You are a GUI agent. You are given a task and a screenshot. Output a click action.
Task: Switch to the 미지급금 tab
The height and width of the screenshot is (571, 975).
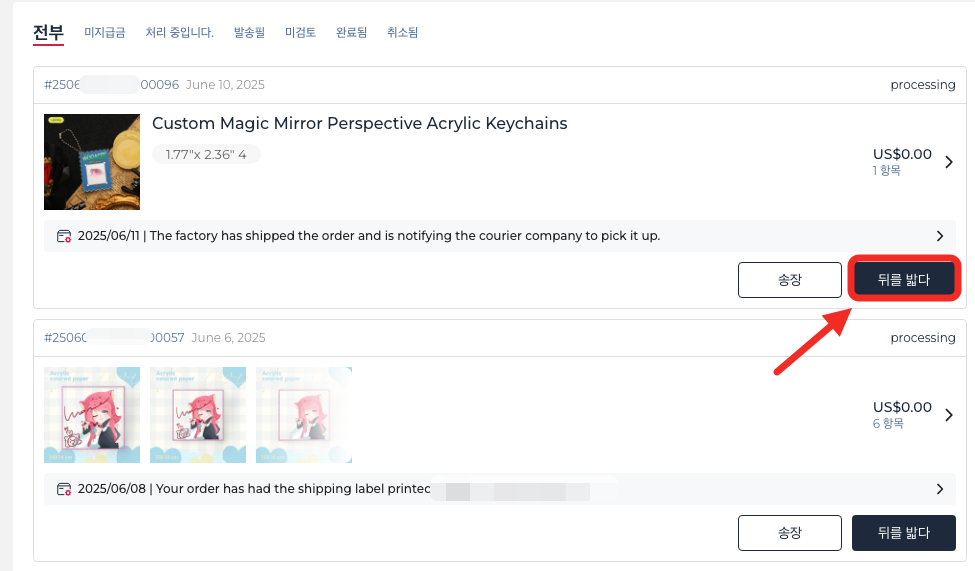point(105,33)
